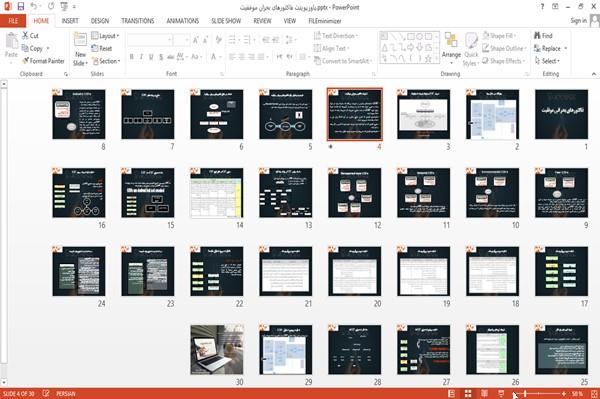The width and height of the screenshot is (600, 399).
Task: Undo the last action
Action: pos(33,6)
